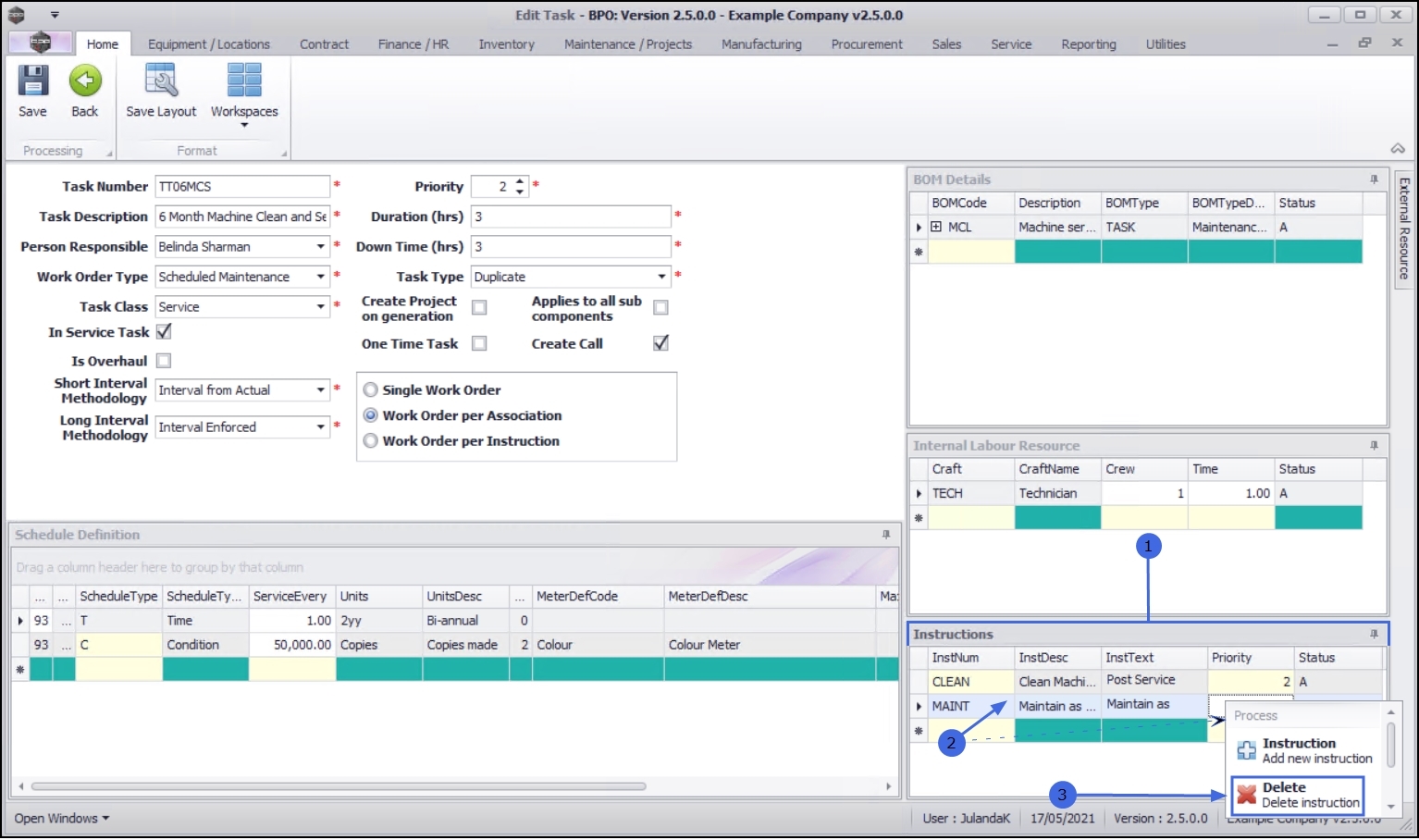Click the green Back arrow icon
The image size is (1419, 840).
pos(85,81)
